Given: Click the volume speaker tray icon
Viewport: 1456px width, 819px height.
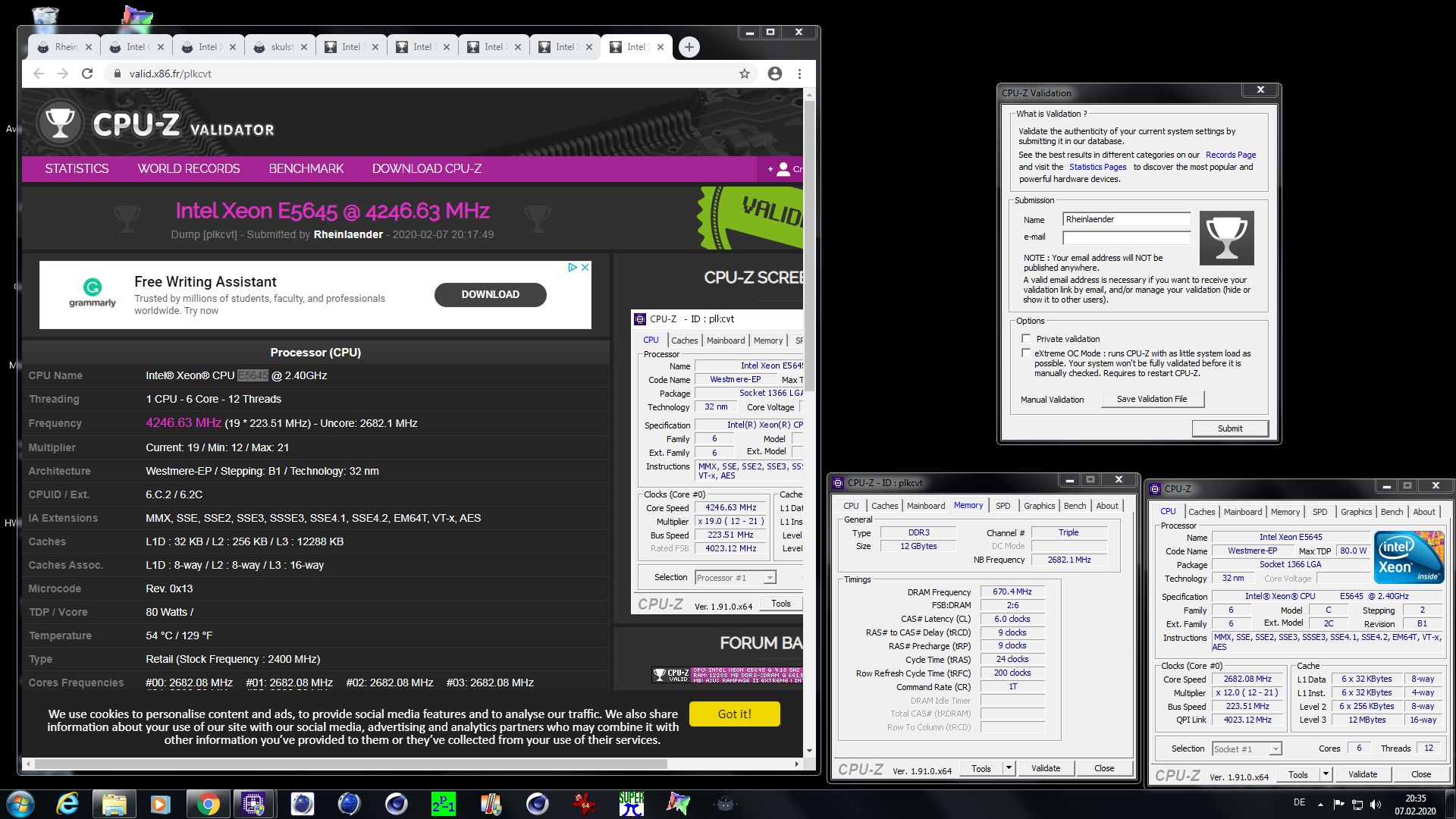Looking at the screenshot, I should coord(1376,804).
